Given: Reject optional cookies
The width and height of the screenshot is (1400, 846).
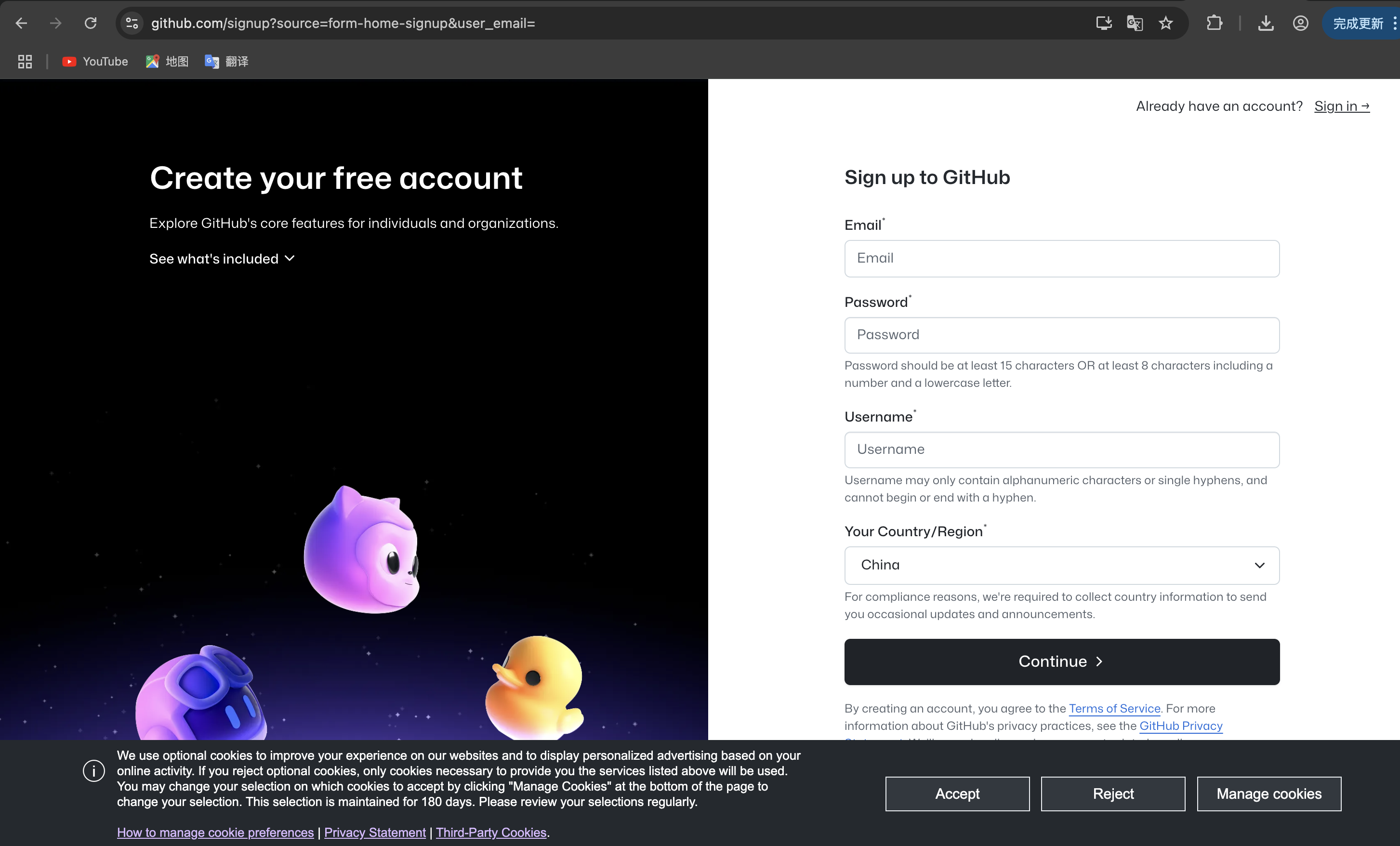Looking at the screenshot, I should click(x=1112, y=794).
